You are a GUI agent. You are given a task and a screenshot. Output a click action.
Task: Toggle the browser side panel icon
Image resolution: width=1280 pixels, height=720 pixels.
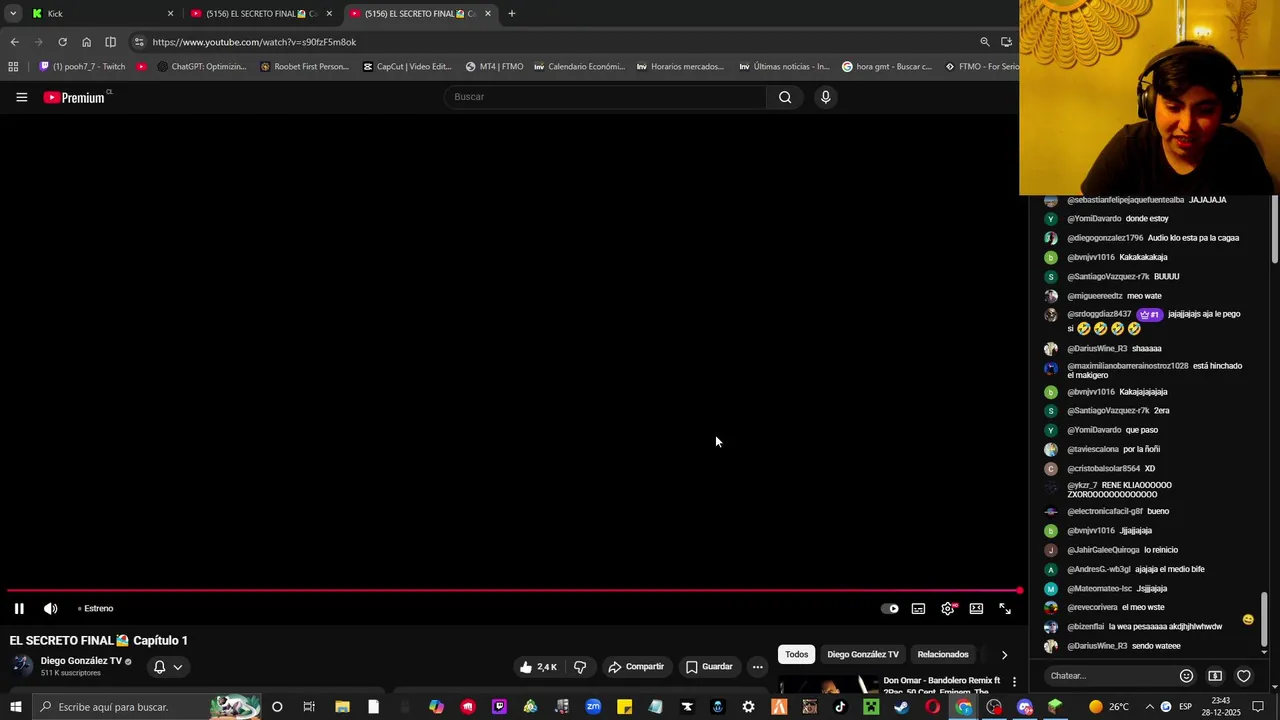110,42
